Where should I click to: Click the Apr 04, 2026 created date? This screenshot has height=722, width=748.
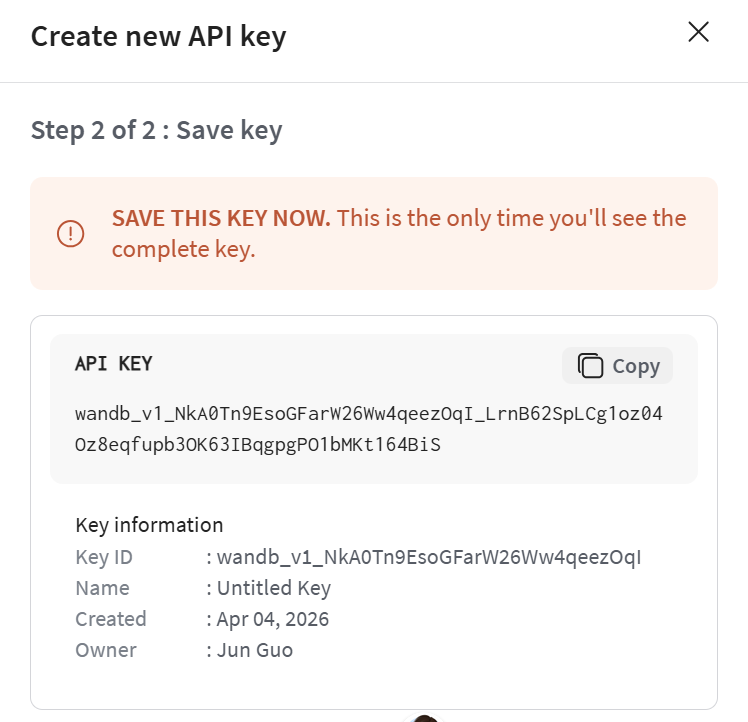pos(273,619)
